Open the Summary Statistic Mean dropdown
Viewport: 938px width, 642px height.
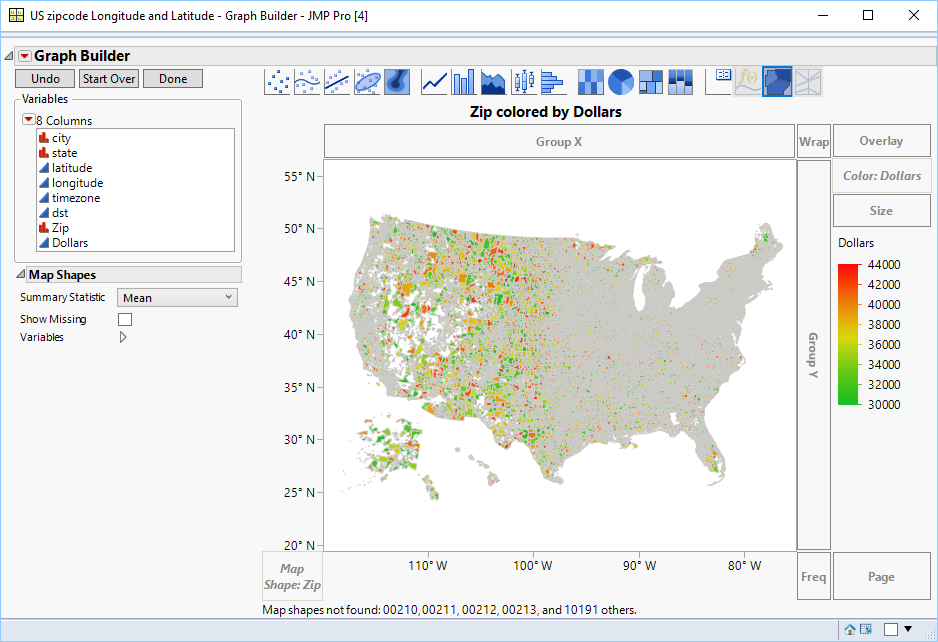(x=177, y=297)
